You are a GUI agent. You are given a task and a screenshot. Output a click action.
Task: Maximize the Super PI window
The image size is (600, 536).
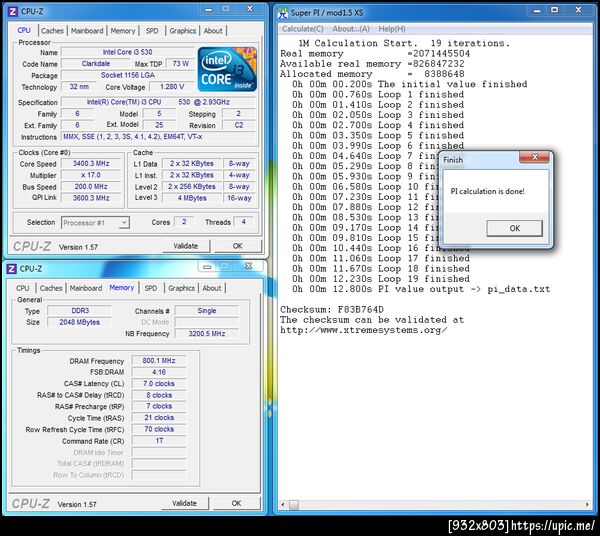(x=554, y=10)
